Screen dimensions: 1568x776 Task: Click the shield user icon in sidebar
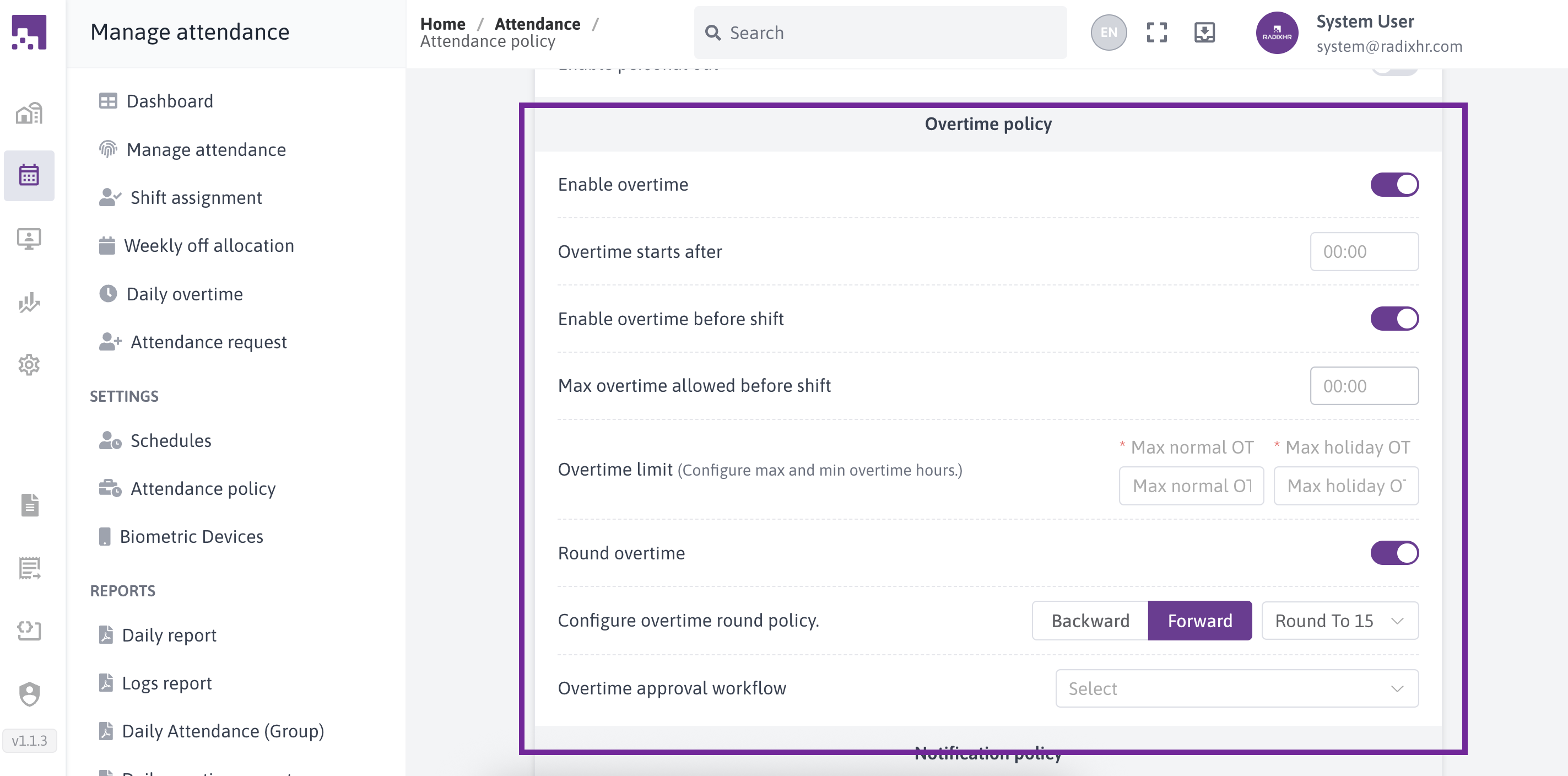(29, 694)
